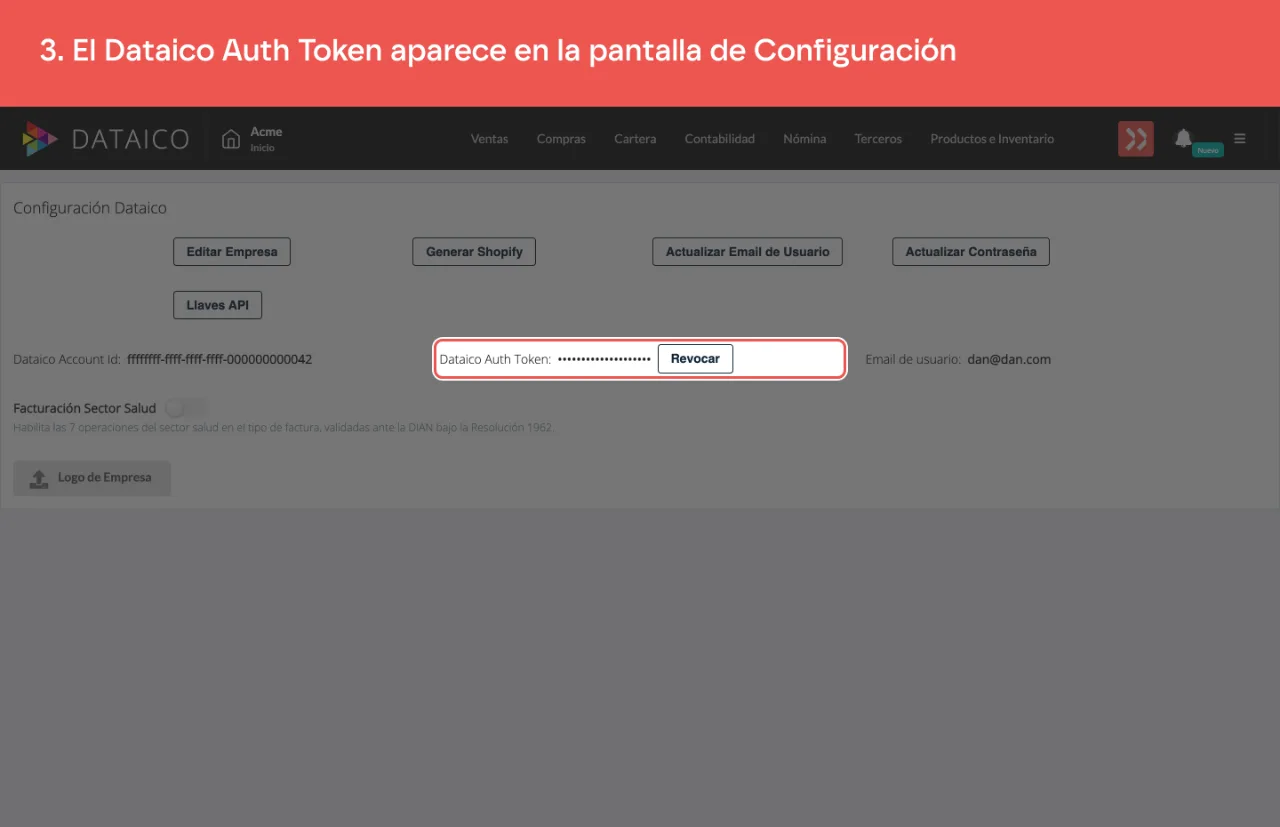Open Productos e Inventario menu

(x=992, y=139)
